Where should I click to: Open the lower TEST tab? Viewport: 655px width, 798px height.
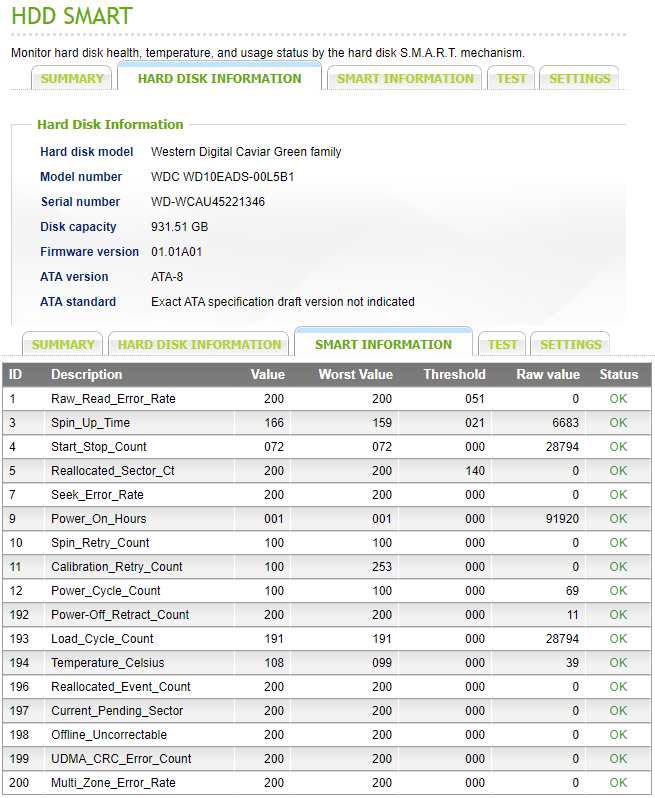click(x=502, y=345)
